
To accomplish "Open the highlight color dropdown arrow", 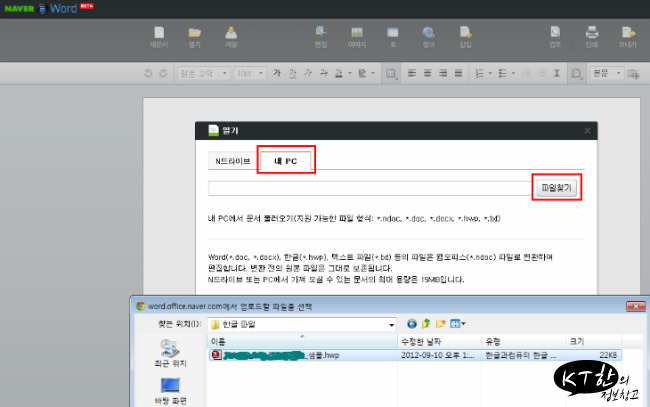I will coord(373,73).
